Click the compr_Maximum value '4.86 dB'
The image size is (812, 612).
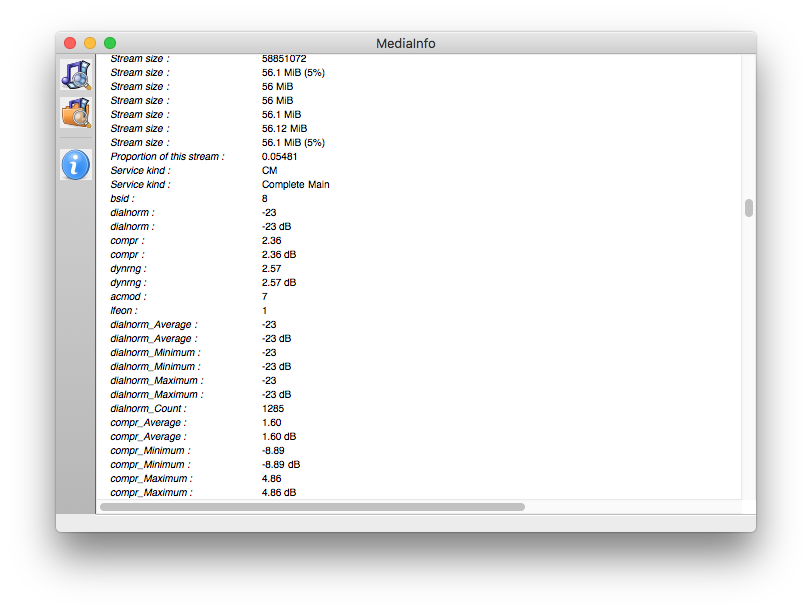279,492
